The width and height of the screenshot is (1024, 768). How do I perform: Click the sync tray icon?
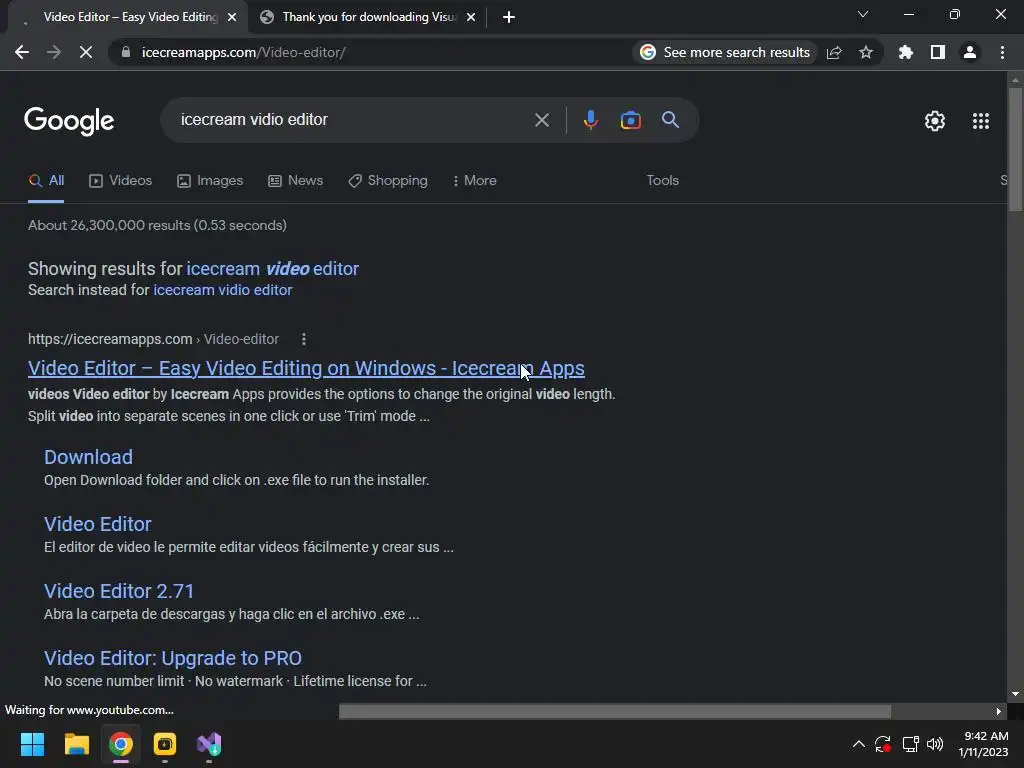click(x=883, y=744)
